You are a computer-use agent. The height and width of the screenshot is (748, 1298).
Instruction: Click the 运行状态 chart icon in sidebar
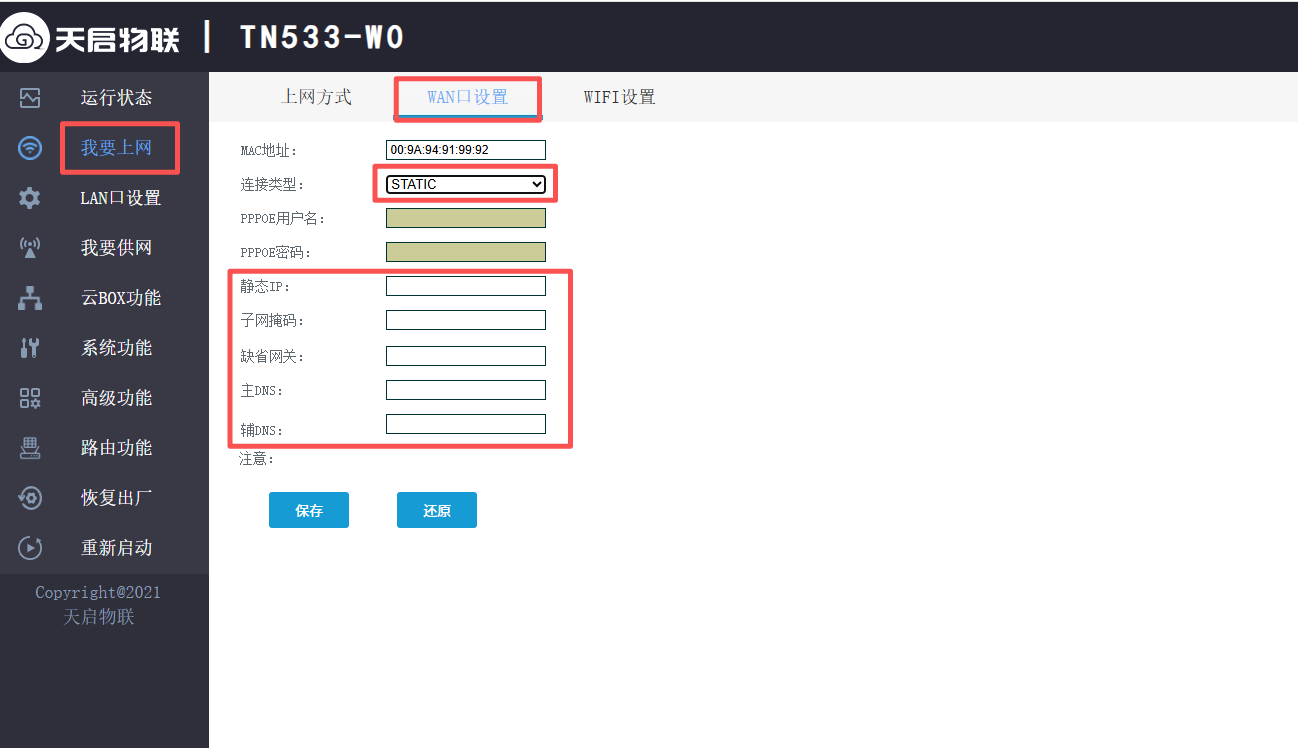[30, 98]
